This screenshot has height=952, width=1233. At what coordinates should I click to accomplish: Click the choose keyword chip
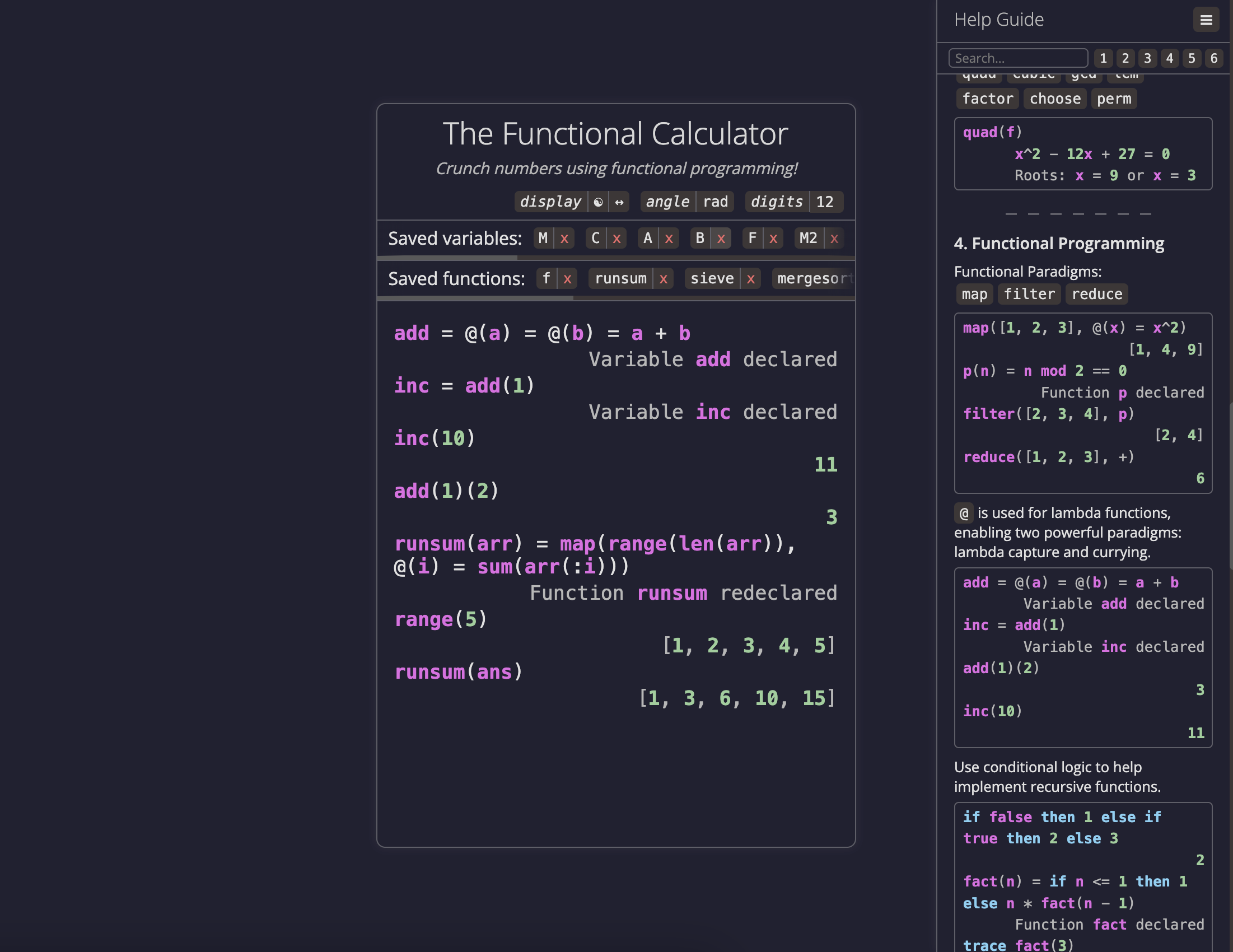click(x=1054, y=99)
